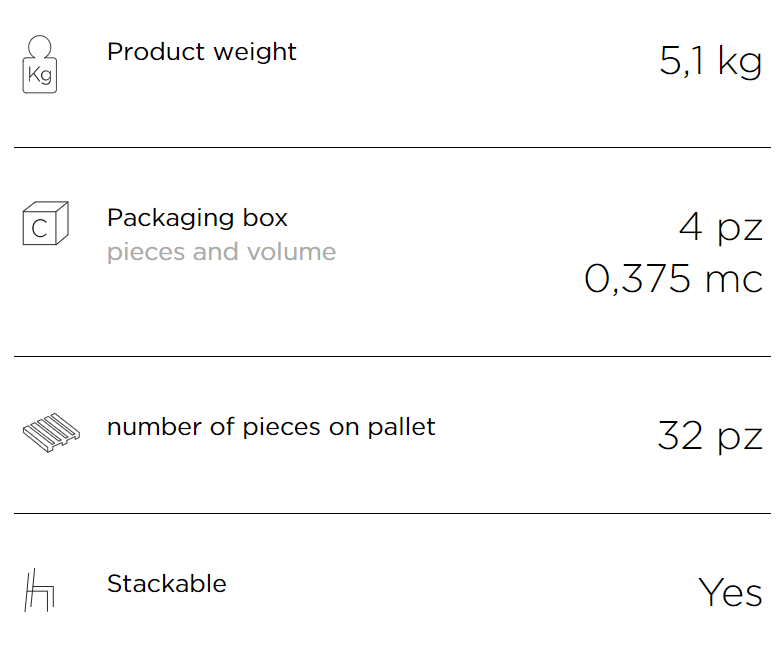The width and height of the screenshot is (784, 663).
Task: Select the 0,375 mc volume value
Action: (x=674, y=278)
